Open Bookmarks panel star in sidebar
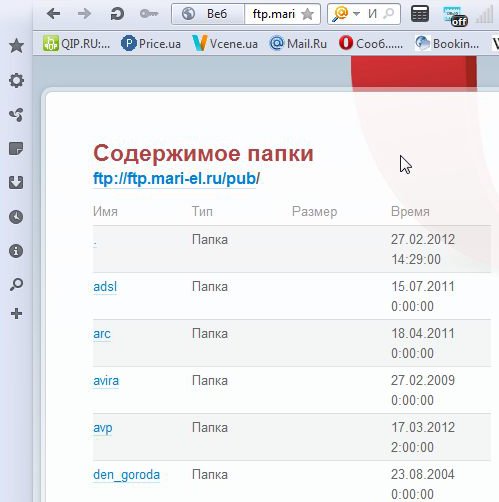This screenshot has height=502, width=499. pos(16,46)
